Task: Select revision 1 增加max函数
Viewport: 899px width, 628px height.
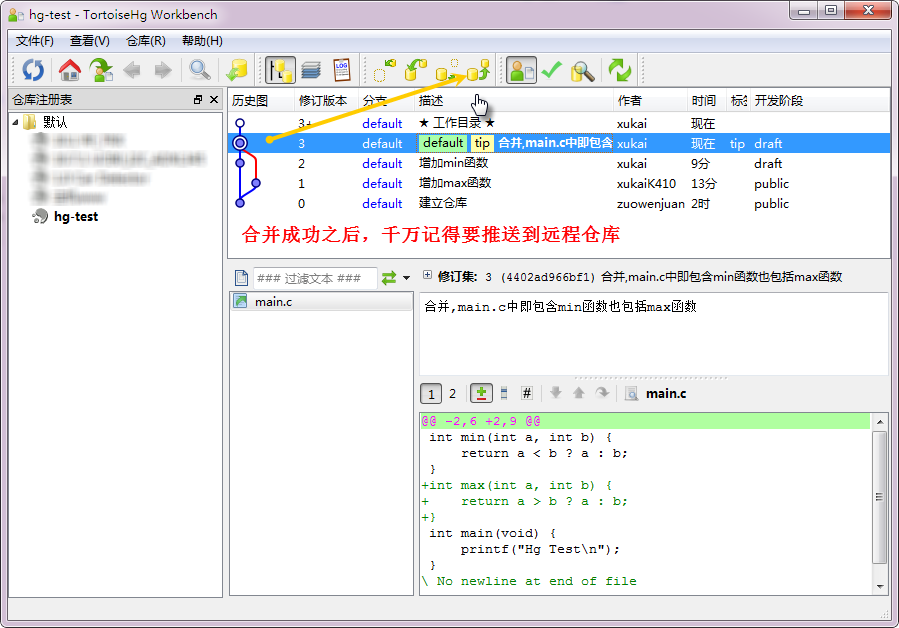Action: (559, 184)
